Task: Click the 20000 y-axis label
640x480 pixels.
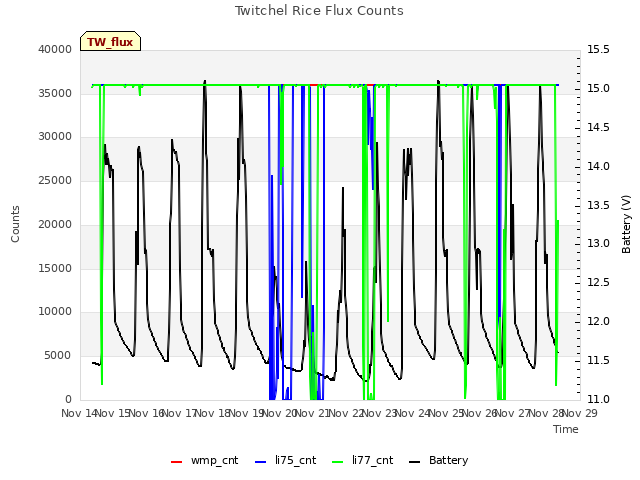Action: (55, 224)
